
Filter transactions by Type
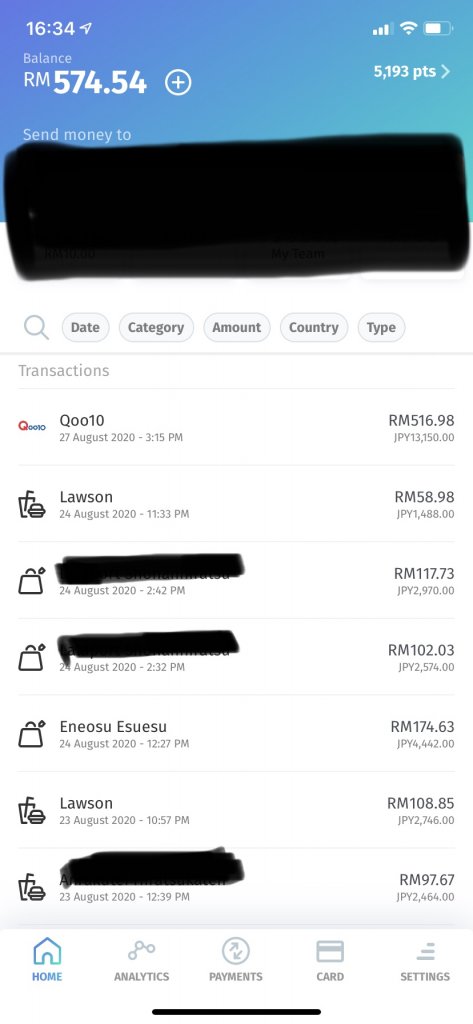pos(381,327)
